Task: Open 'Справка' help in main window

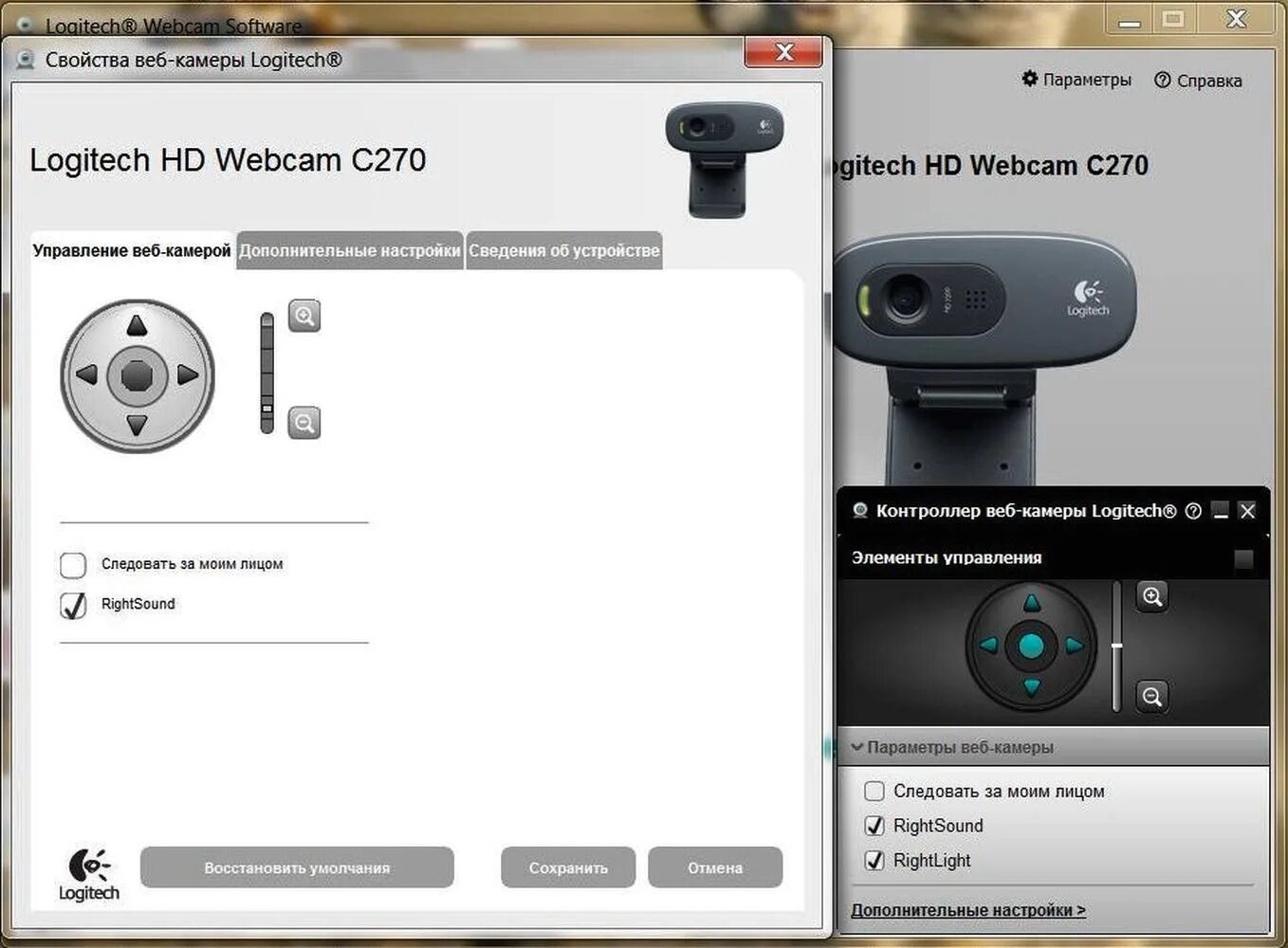Action: point(1198,81)
